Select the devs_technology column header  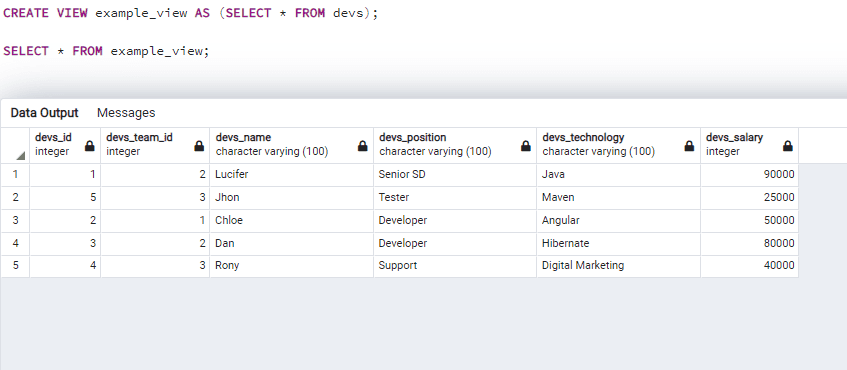click(619, 145)
